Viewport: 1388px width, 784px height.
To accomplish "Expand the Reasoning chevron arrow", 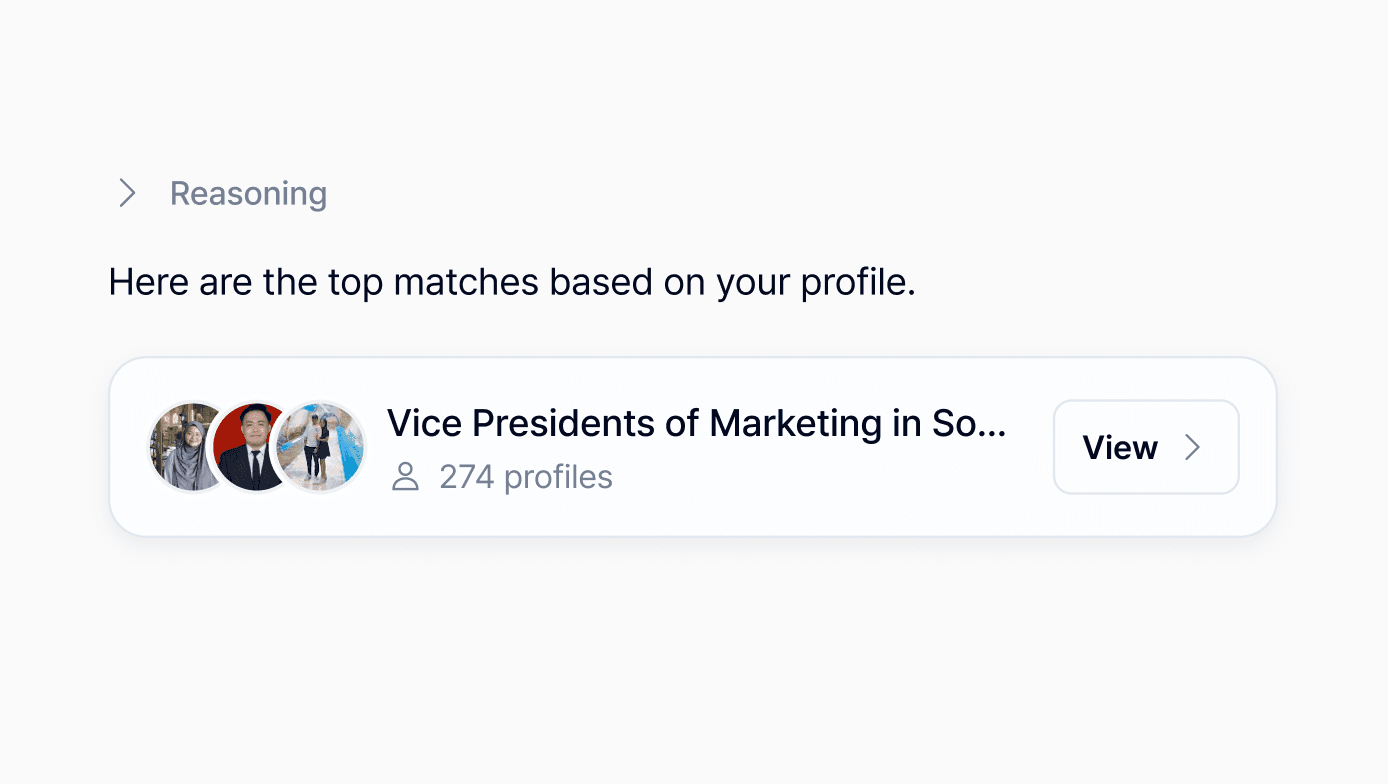I will pos(127,193).
